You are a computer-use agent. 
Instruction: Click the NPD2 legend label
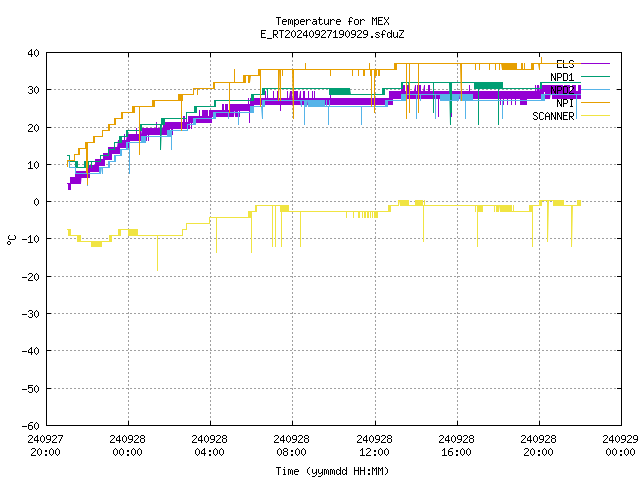pyautogui.click(x=562, y=90)
